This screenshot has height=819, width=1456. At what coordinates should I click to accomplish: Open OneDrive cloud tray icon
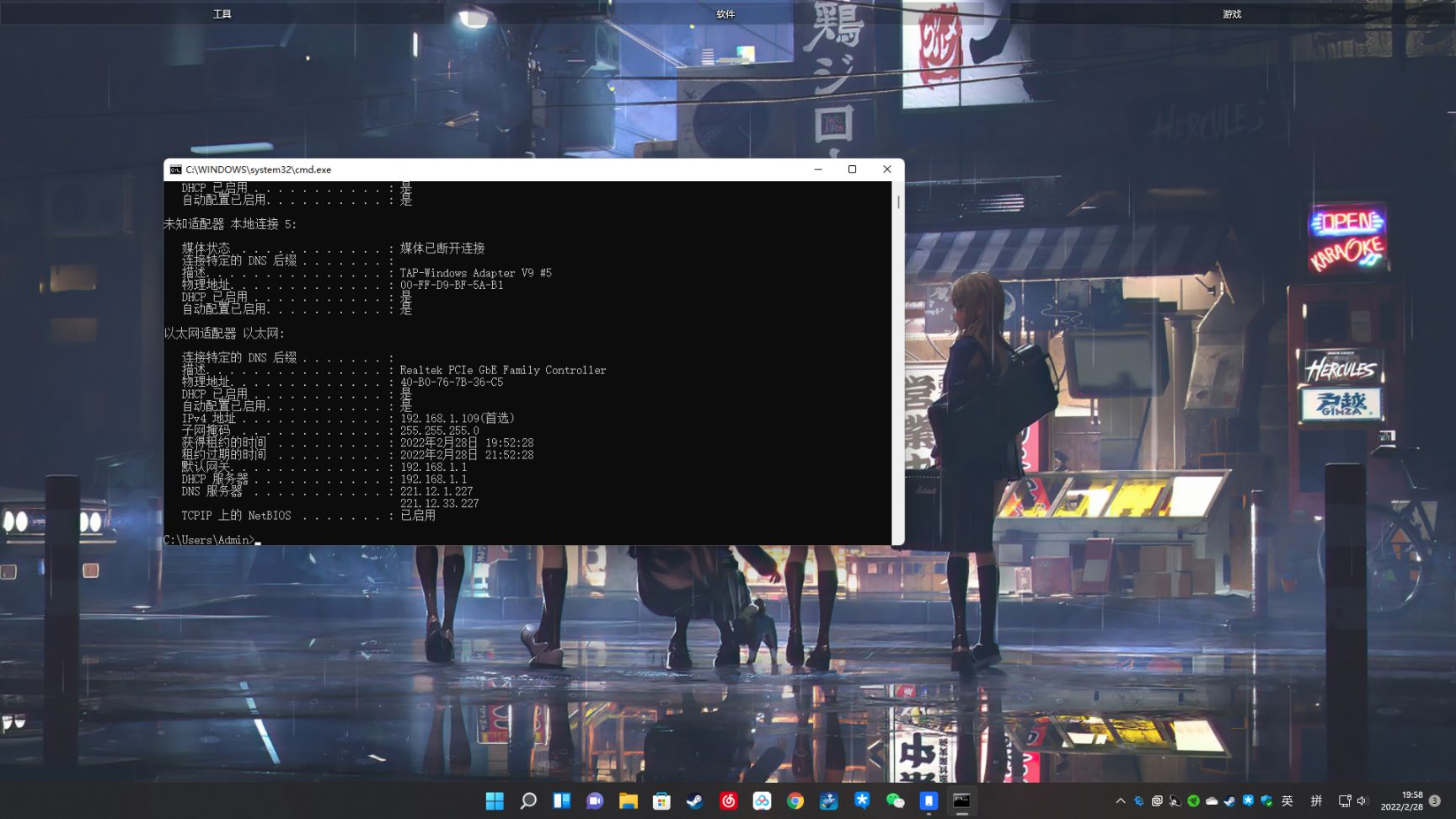[1212, 801]
